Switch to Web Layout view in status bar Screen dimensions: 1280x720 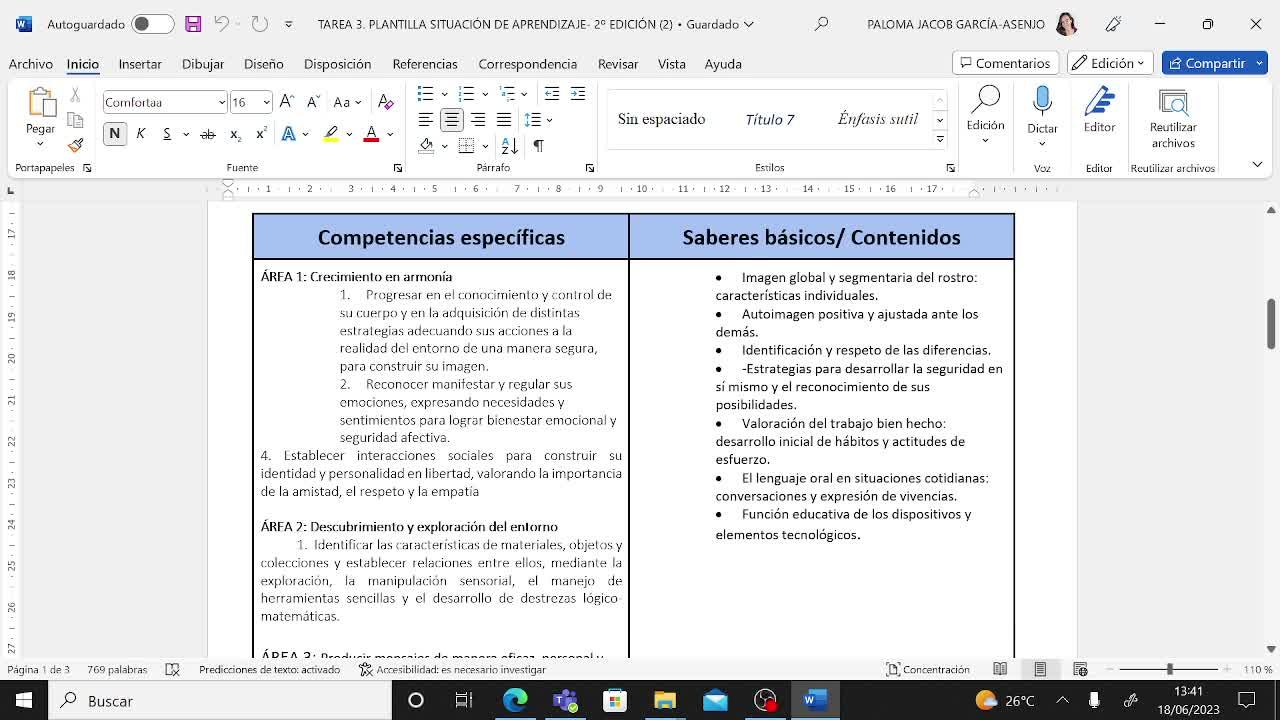click(1080, 670)
